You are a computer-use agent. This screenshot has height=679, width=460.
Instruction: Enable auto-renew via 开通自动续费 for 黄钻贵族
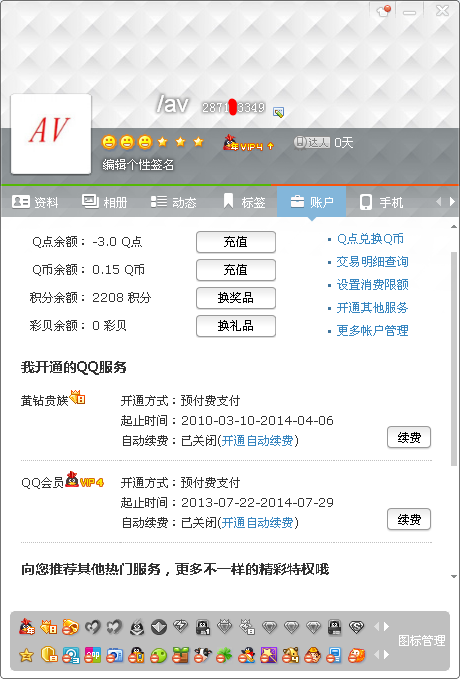257,441
